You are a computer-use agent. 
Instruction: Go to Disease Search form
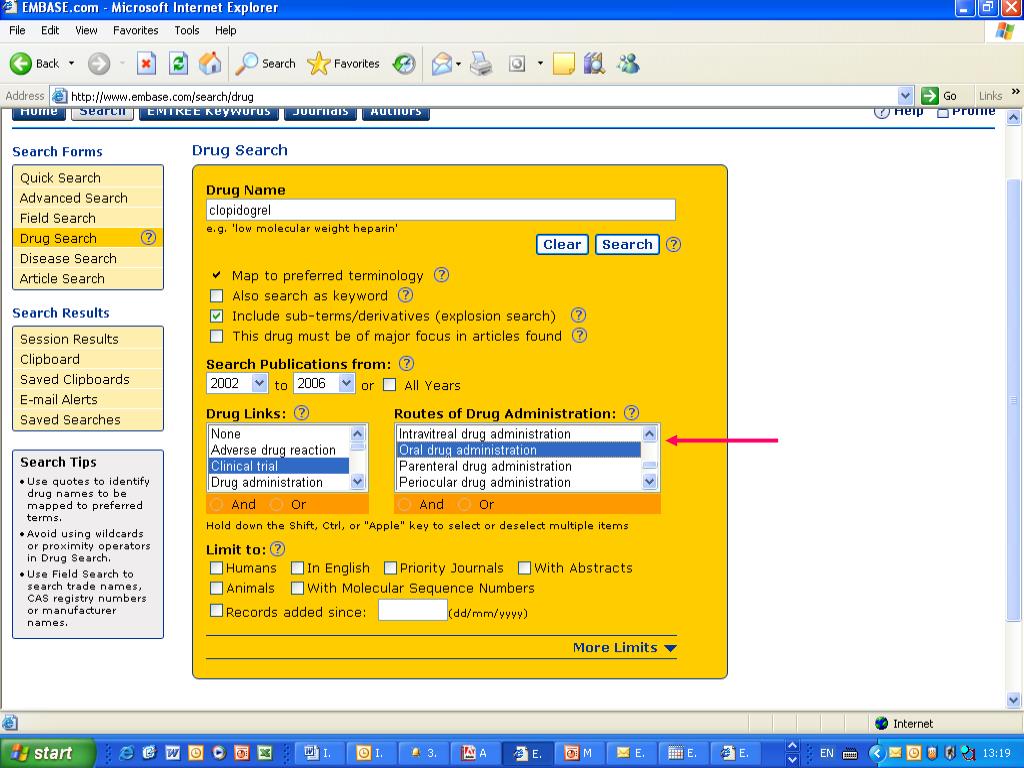tap(88, 258)
